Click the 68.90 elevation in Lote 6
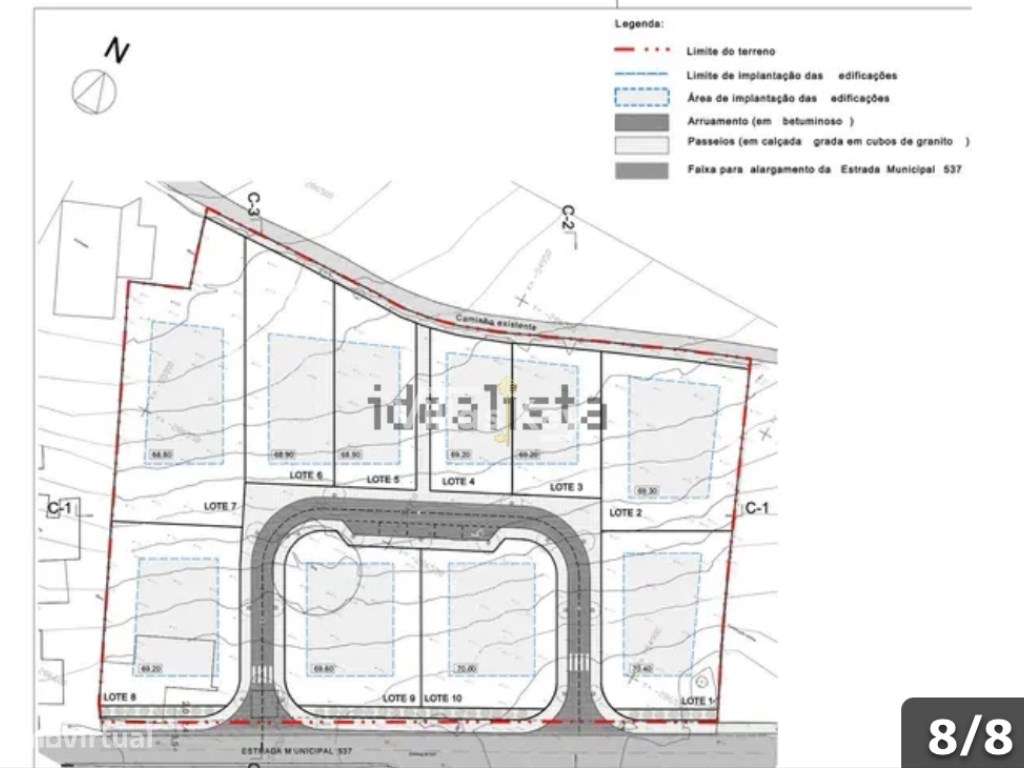This screenshot has width=1024, height=768. pos(281,454)
